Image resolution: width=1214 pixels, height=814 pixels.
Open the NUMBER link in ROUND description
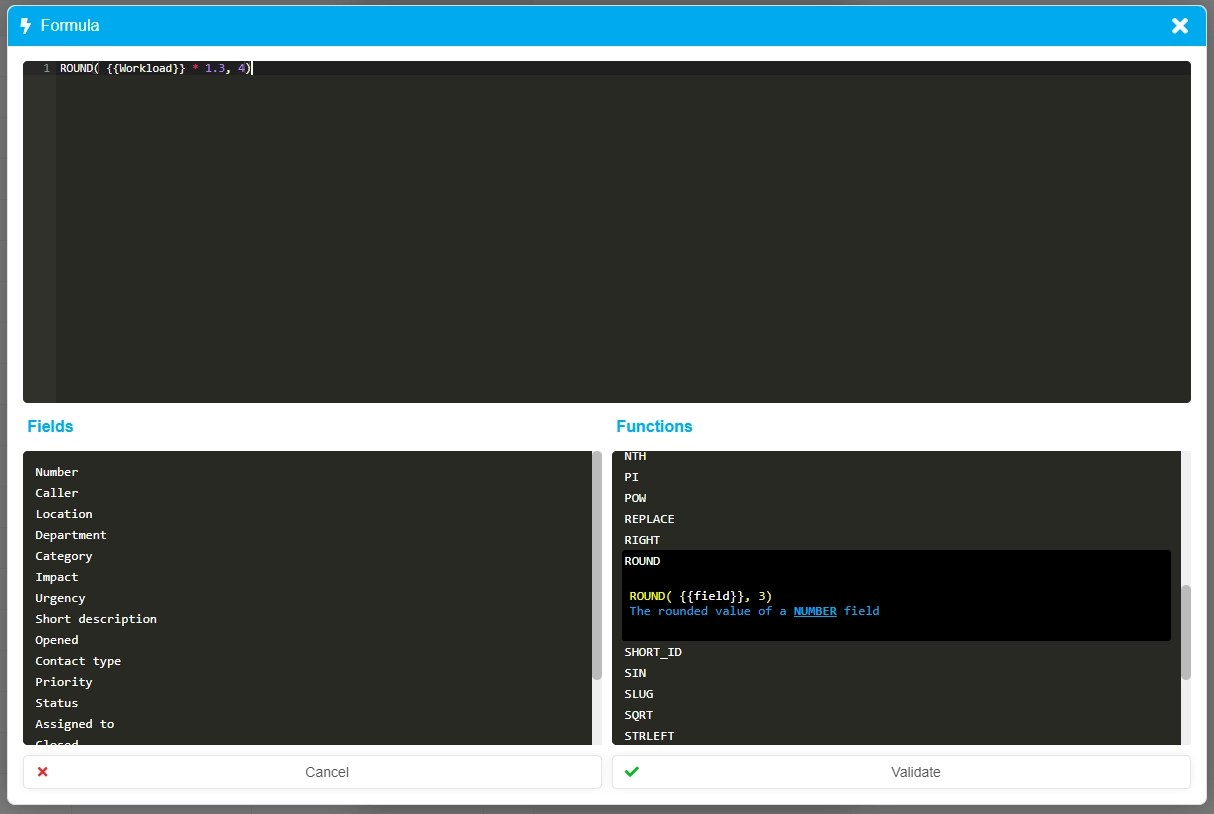tap(814, 611)
